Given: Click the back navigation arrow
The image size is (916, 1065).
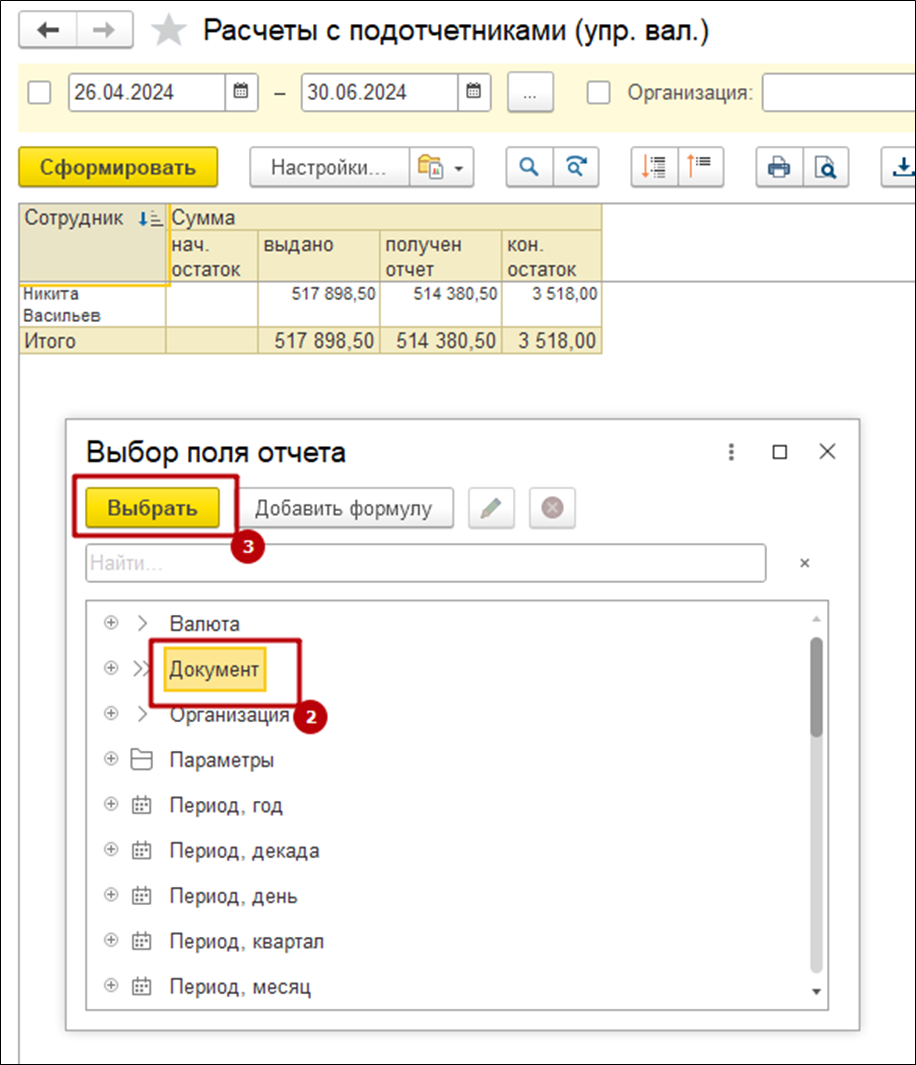Looking at the screenshot, I should coord(47,30).
